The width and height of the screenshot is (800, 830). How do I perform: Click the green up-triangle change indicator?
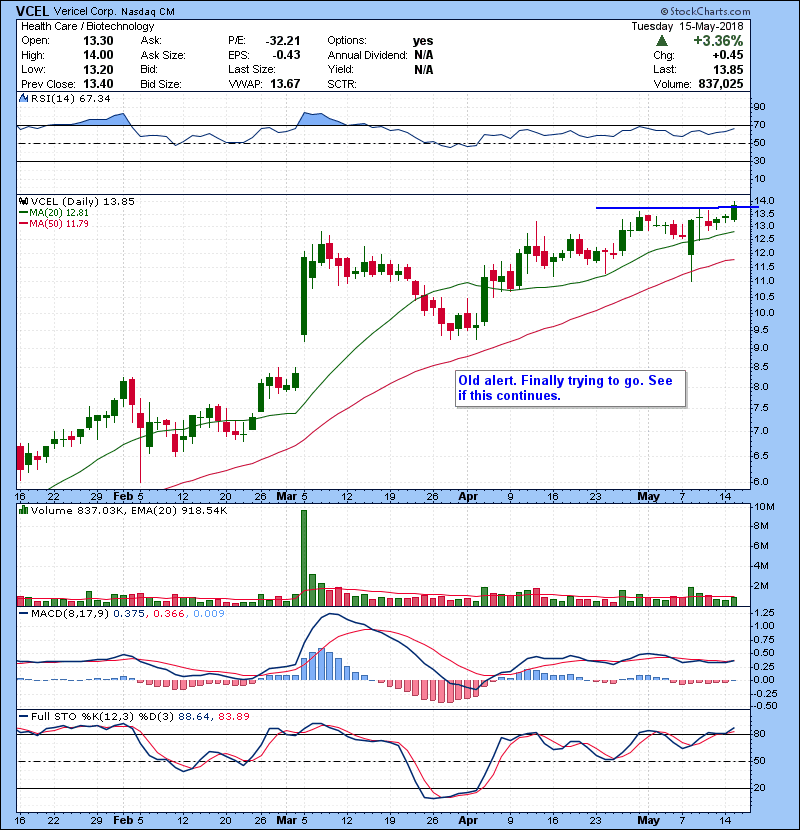(661, 41)
